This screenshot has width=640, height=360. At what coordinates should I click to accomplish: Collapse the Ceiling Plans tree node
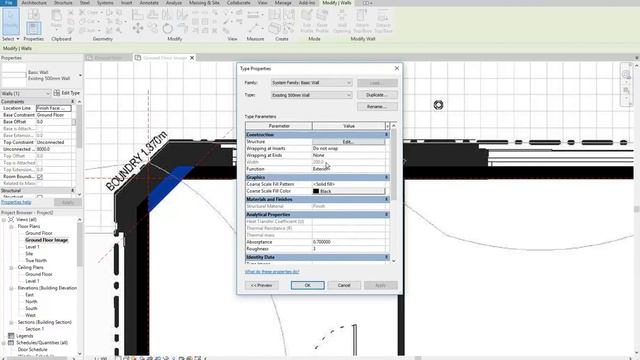tap(11, 268)
